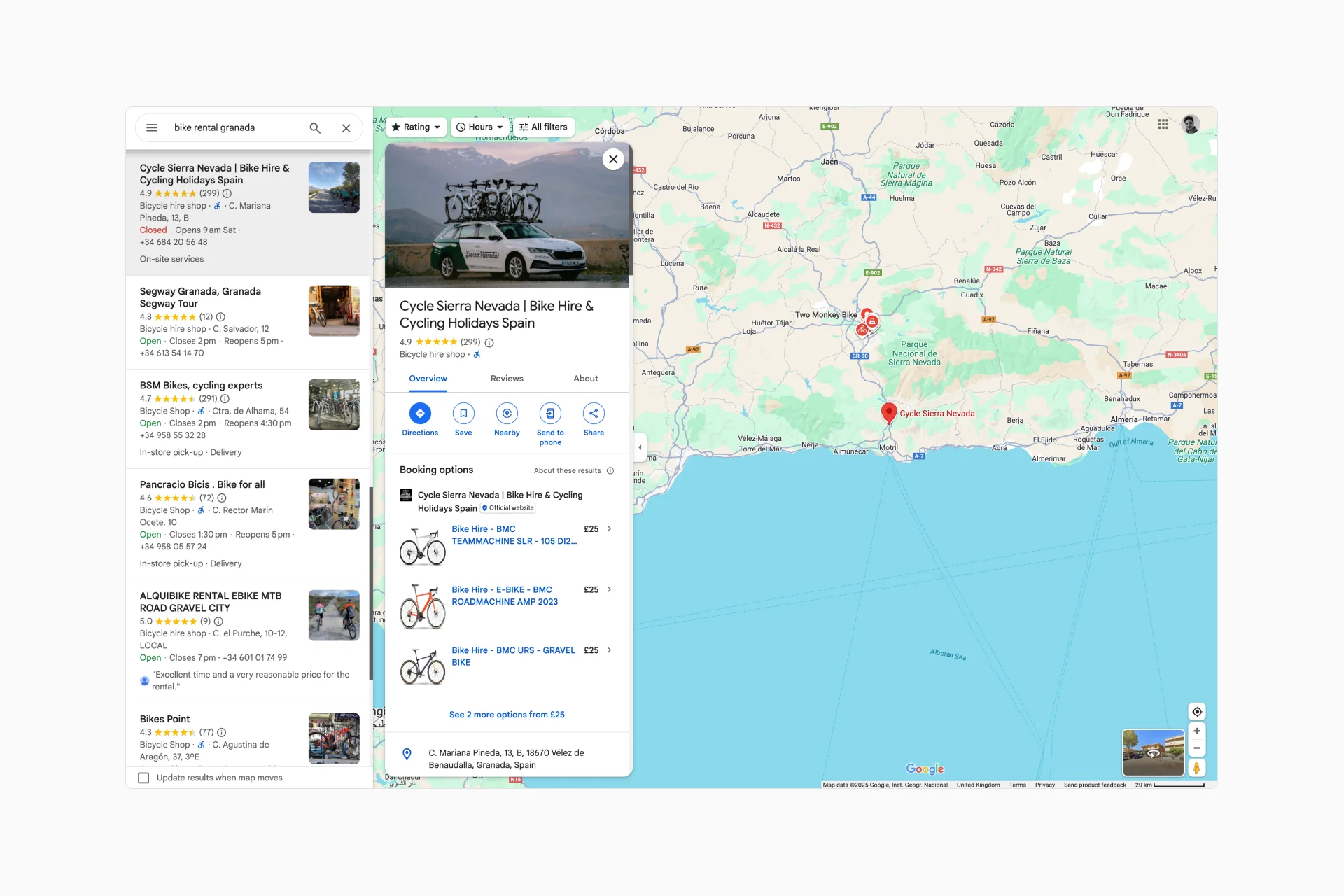Open ALQUIBIKE RENTAL EBIKE MTB result
The image size is (1344, 896).
(x=248, y=641)
